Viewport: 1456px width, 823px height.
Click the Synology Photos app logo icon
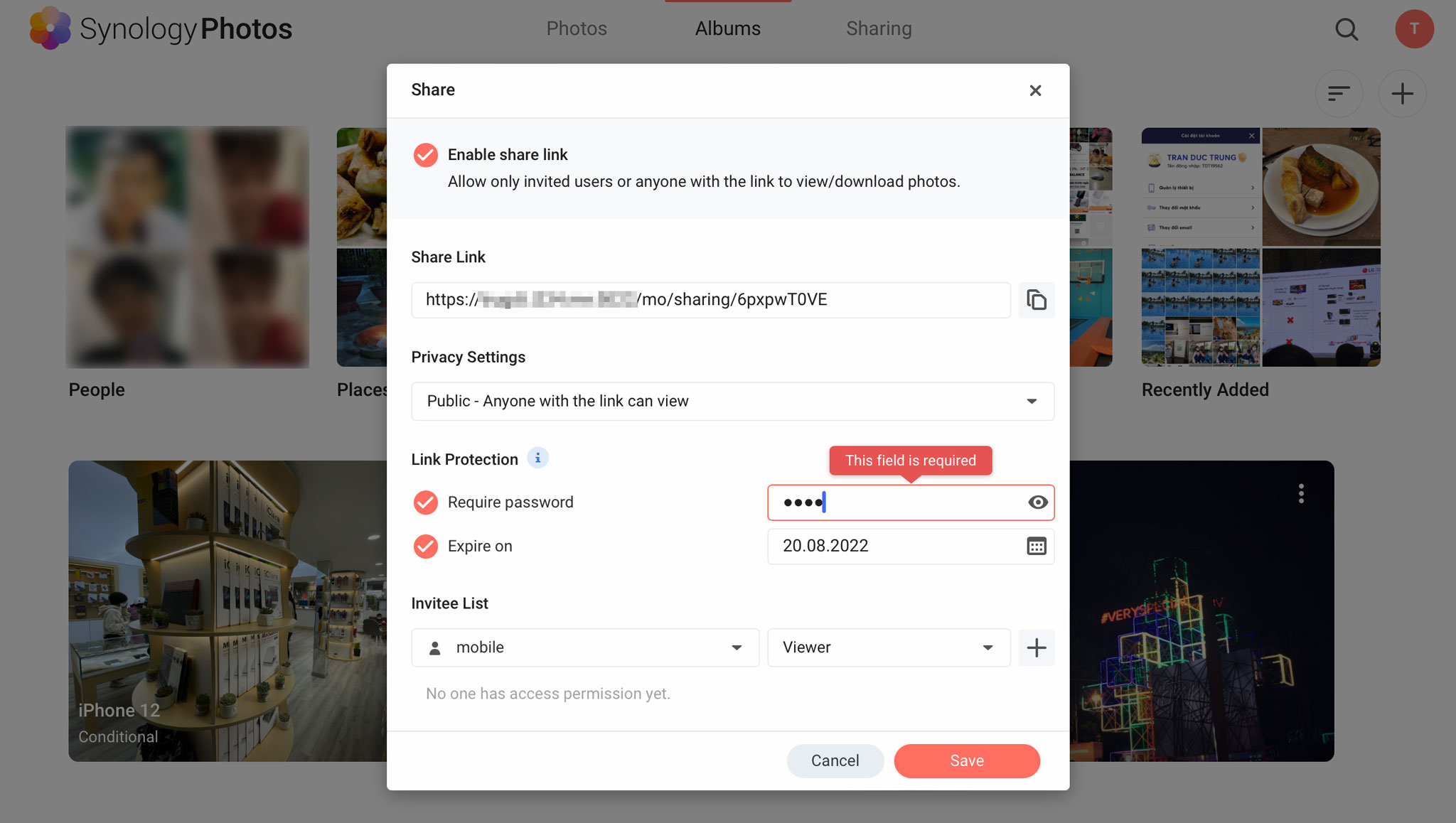pos(50,28)
